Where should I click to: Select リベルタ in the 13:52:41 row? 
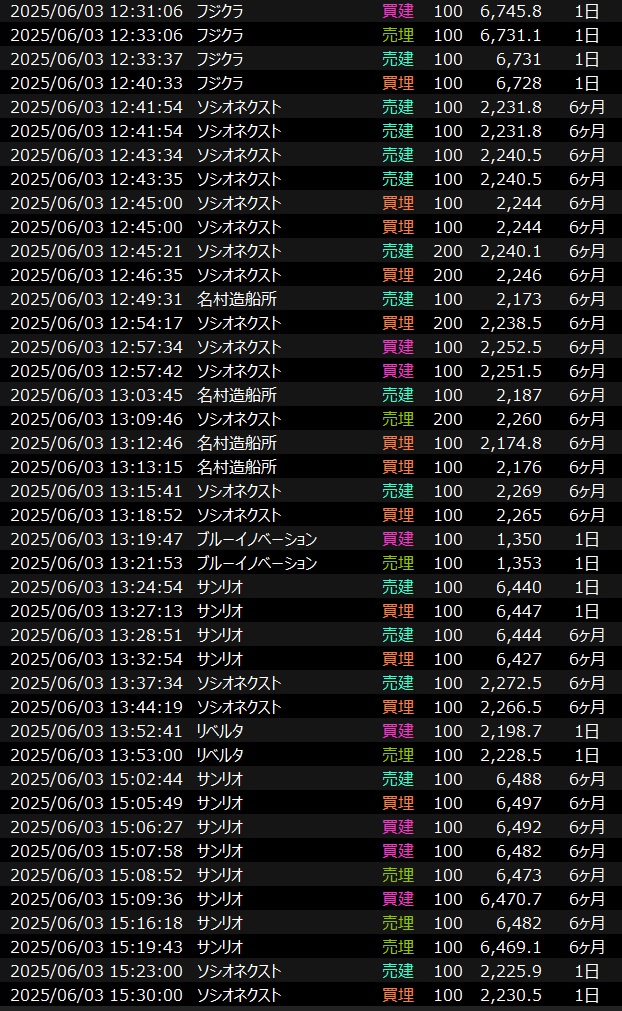pyautogui.click(x=220, y=732)
